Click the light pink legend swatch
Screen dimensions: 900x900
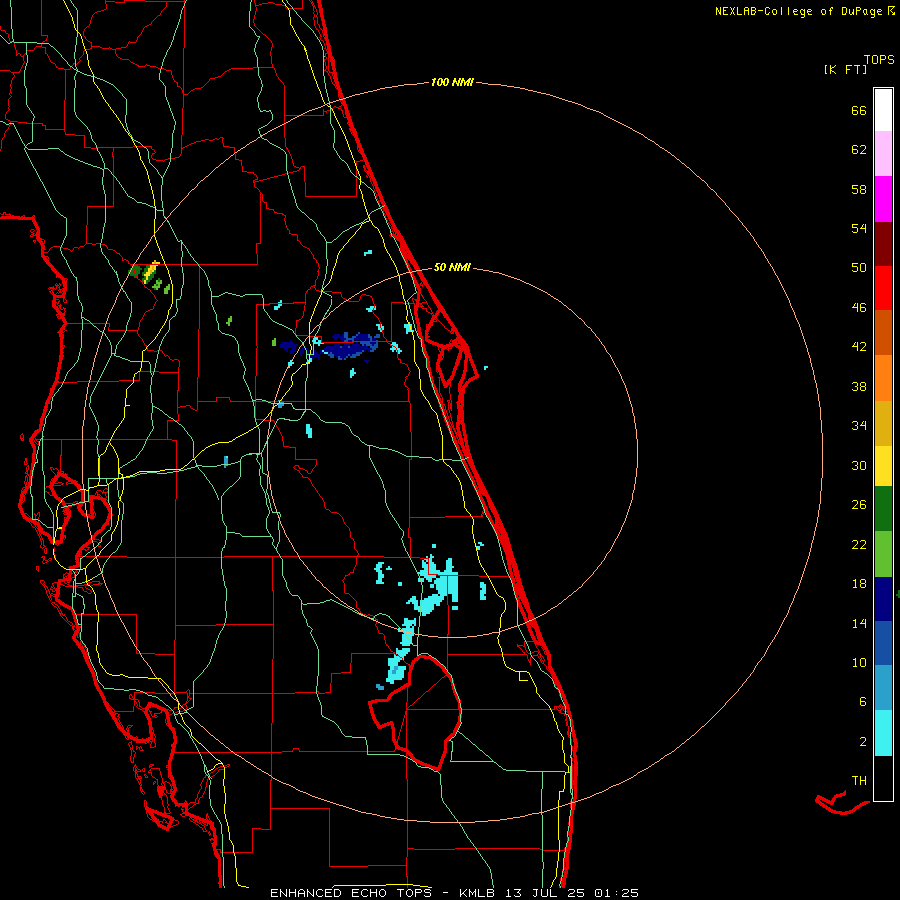click(x=883, y=153)
